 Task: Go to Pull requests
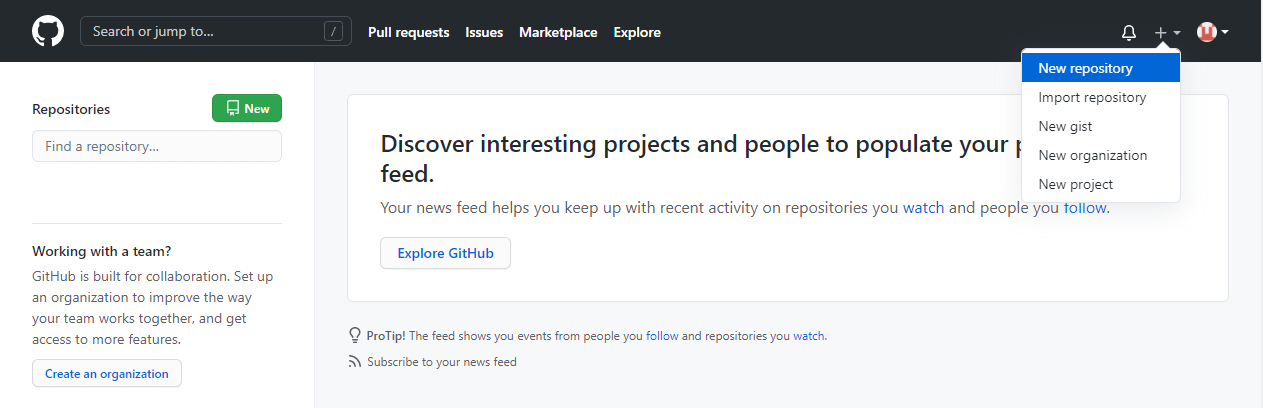(x=408, y=32)
